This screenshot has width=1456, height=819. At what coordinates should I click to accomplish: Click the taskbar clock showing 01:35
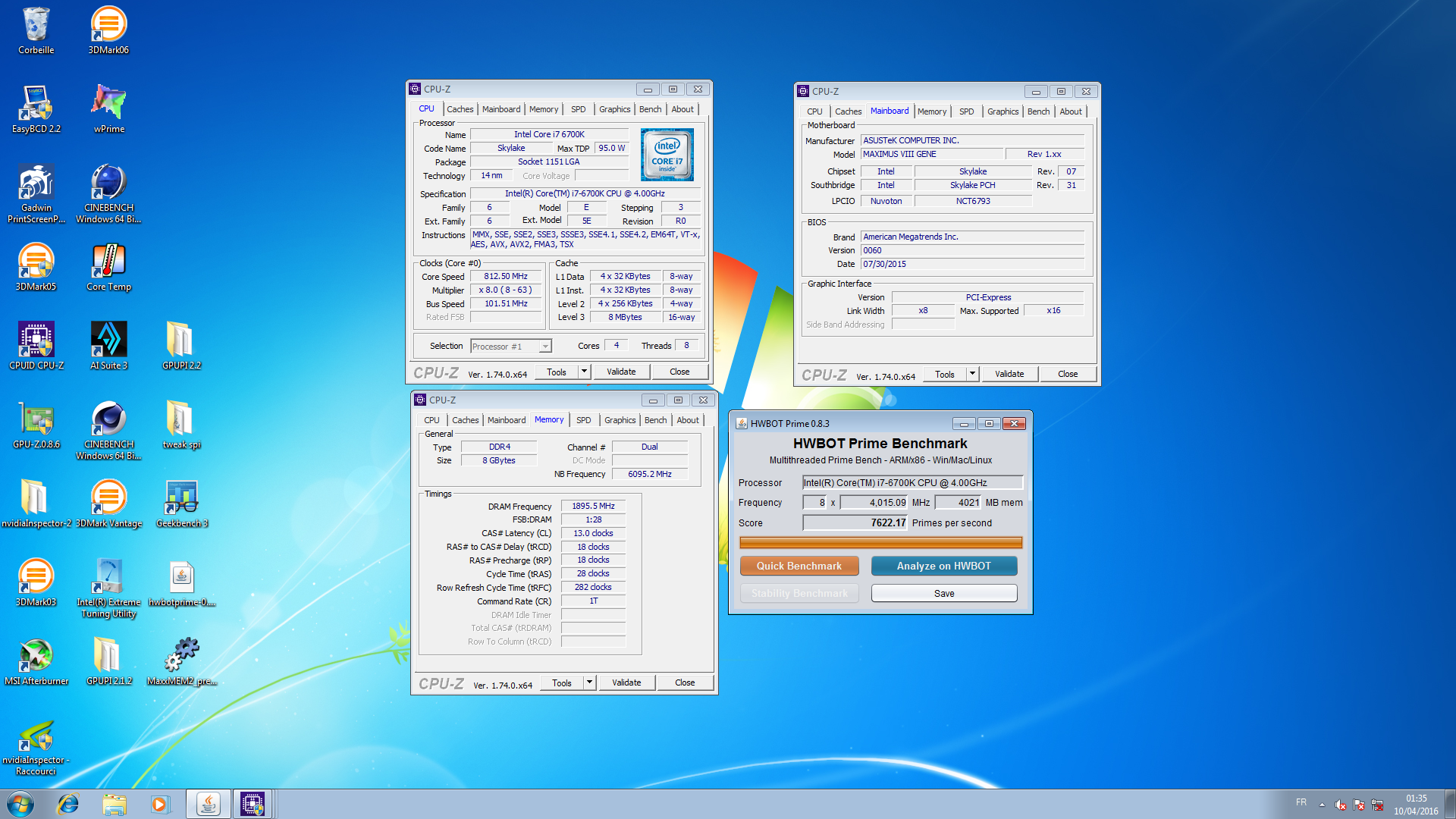click(1416, 805)
